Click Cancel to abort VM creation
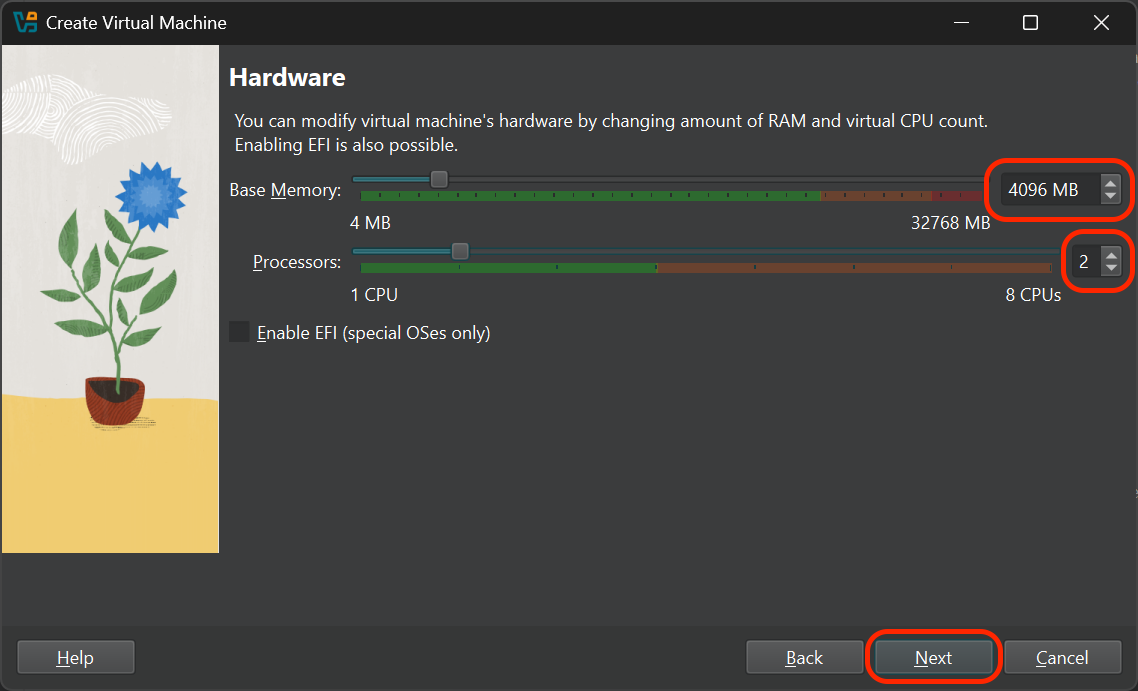The image size is (1138, 691). (x=1062, y=657)
